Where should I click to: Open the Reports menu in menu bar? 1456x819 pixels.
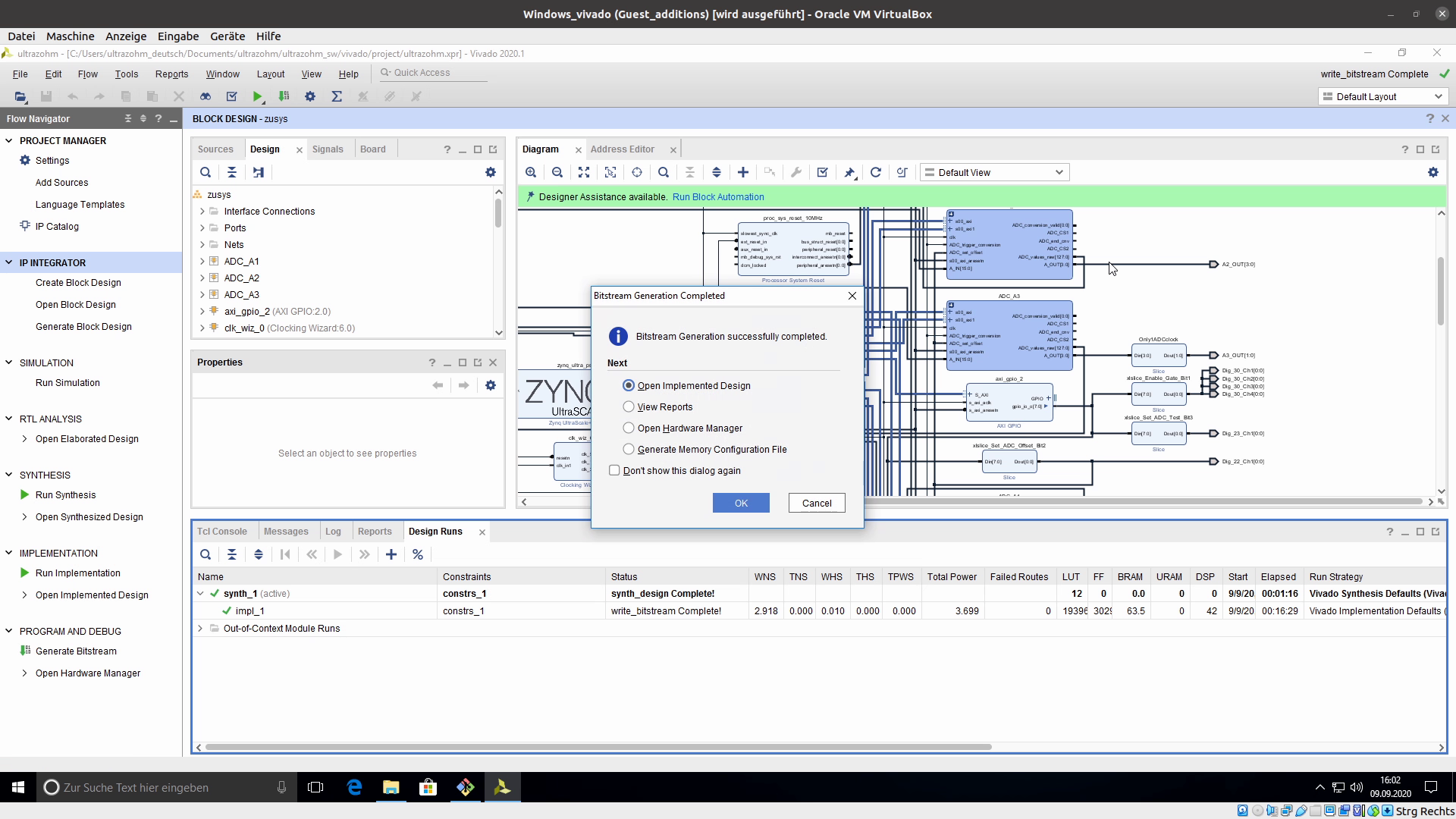[171, 74]
